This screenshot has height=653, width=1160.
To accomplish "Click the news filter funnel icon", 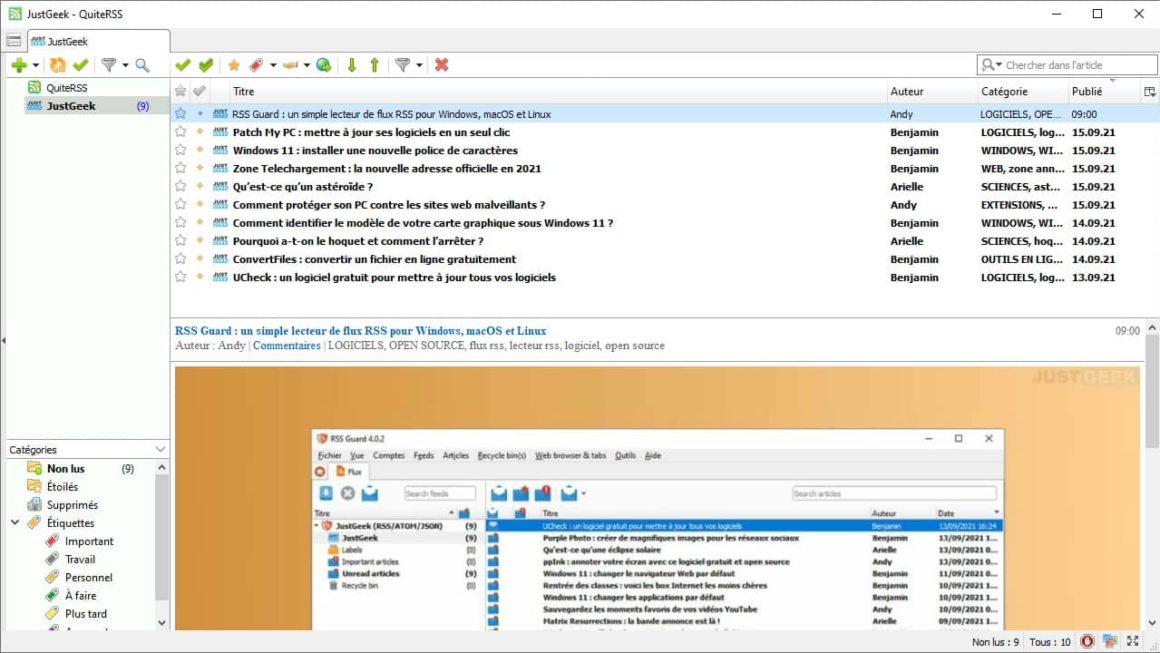I will [x=402, y=65].
